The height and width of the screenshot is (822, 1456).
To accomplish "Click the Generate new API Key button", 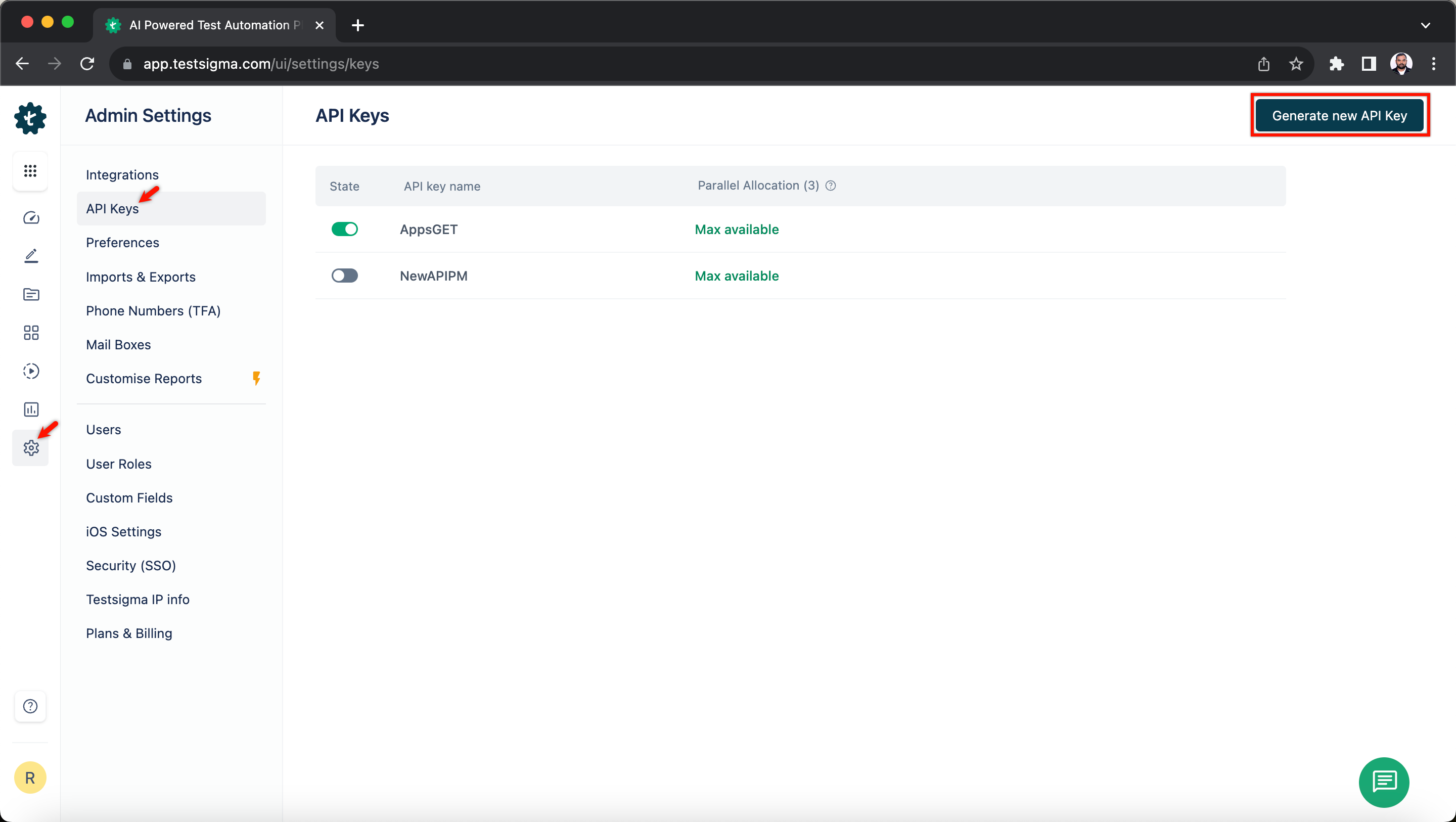I will coord(1340,115).
